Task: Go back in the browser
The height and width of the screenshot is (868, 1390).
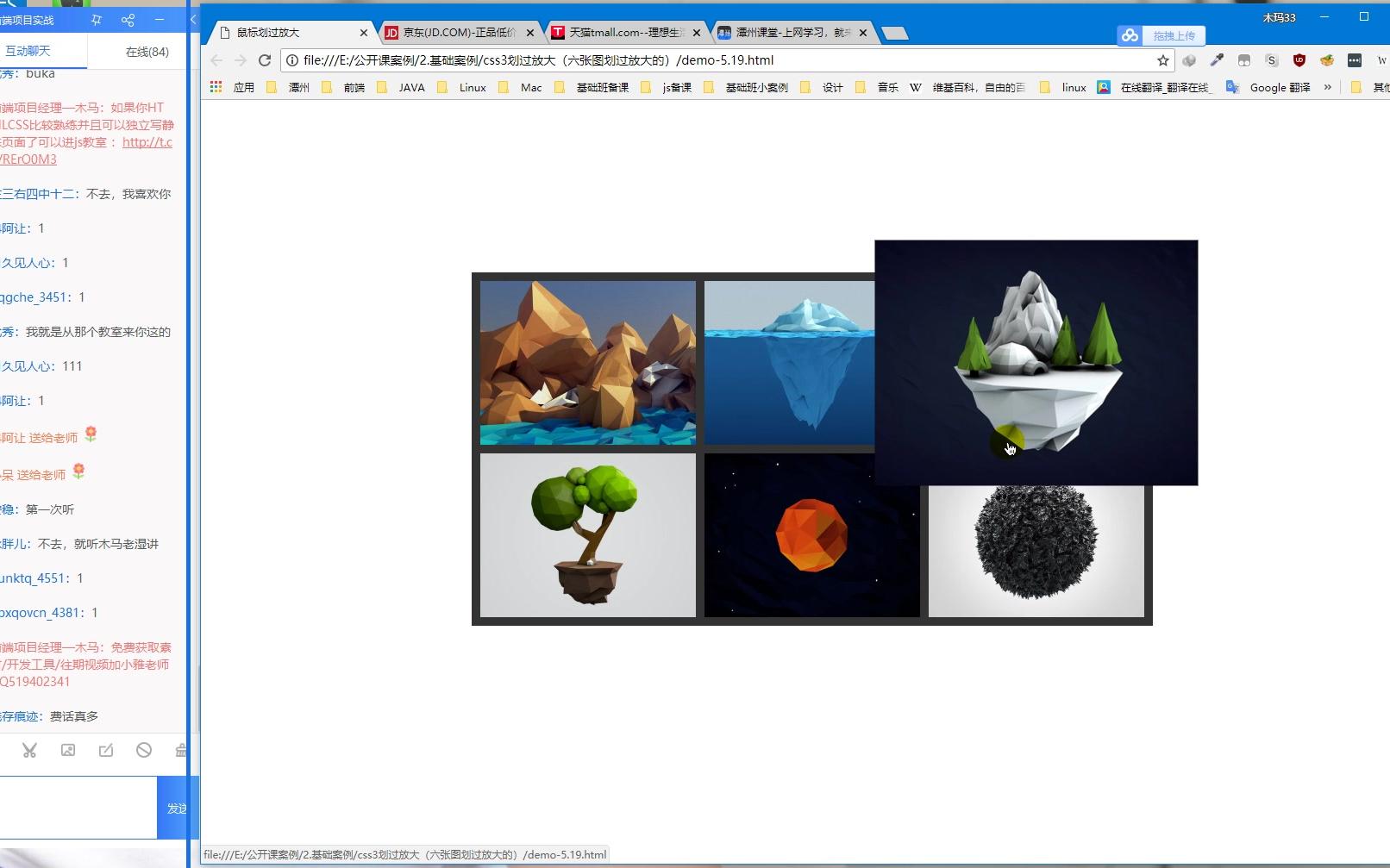Action: pos(216,60)
